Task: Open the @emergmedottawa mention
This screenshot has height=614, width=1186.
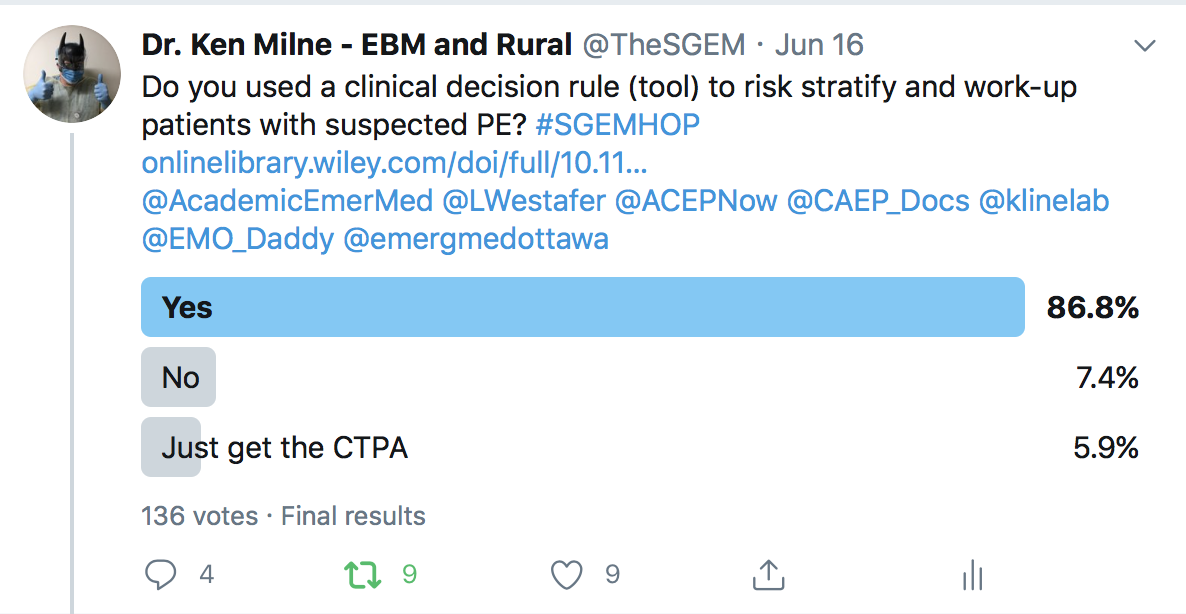Action: point(476,239)
